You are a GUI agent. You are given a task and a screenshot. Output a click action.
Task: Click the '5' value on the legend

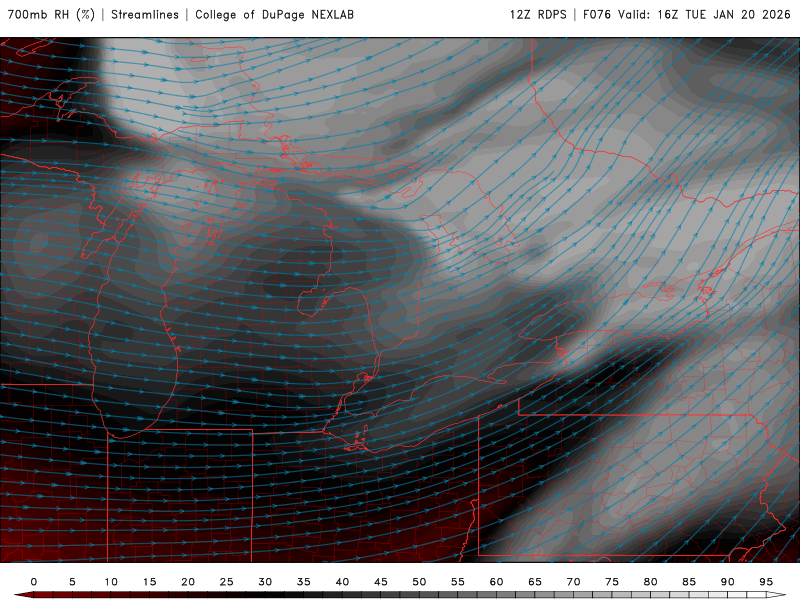coord(72,582)
